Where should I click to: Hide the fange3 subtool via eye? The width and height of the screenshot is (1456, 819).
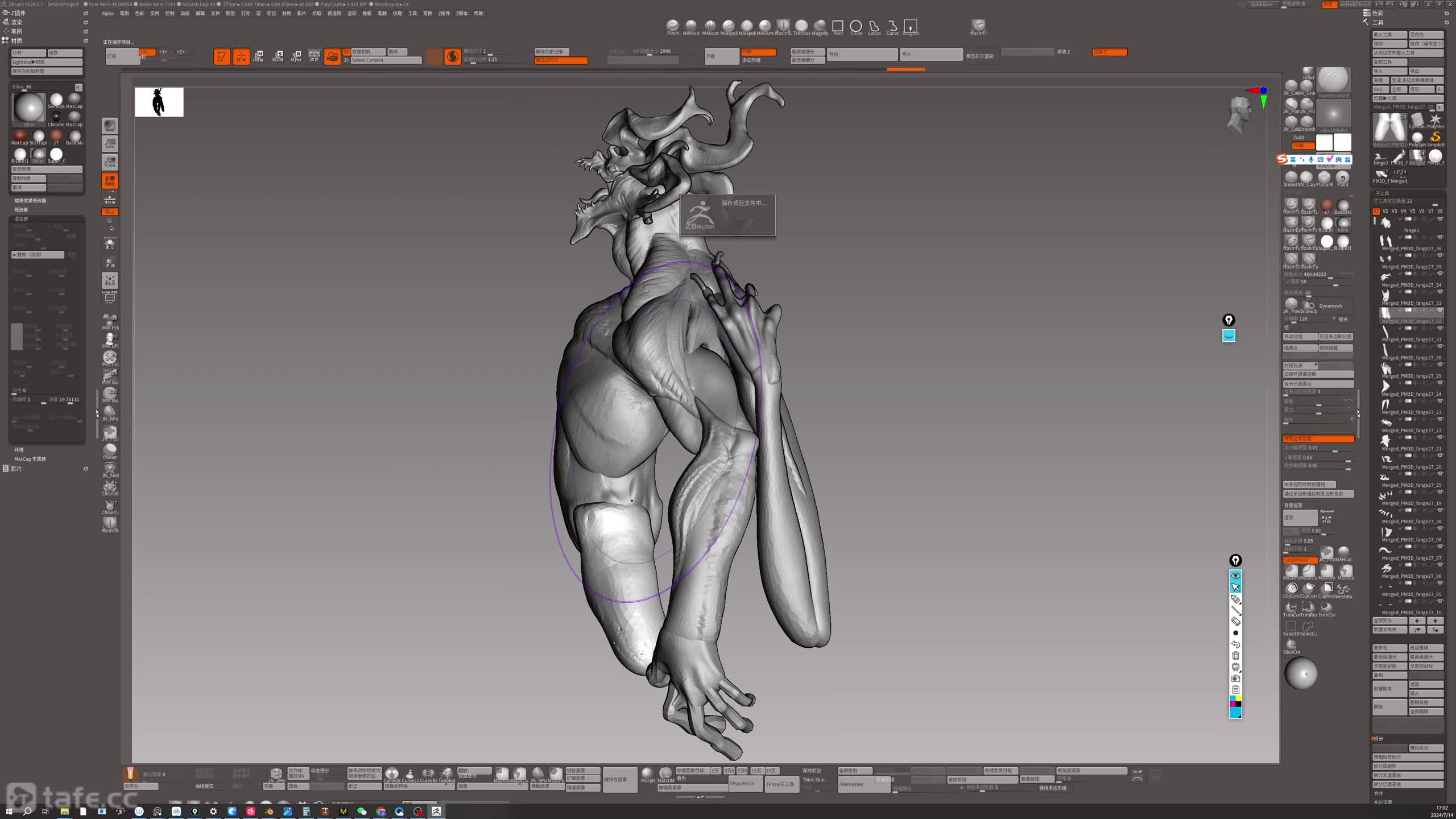tap(1441, 219)
